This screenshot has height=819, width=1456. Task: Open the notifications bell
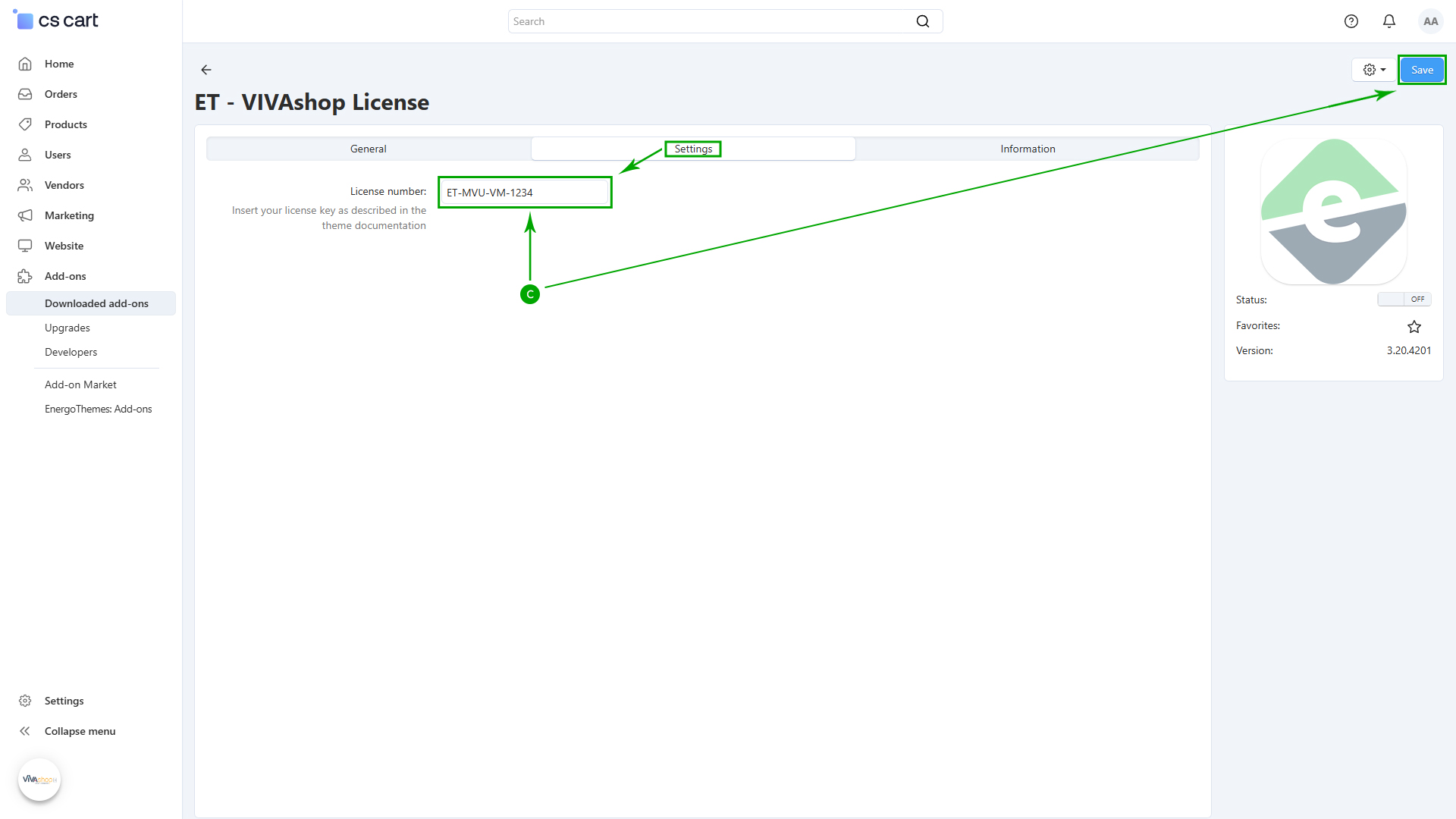pos(1389,21)
